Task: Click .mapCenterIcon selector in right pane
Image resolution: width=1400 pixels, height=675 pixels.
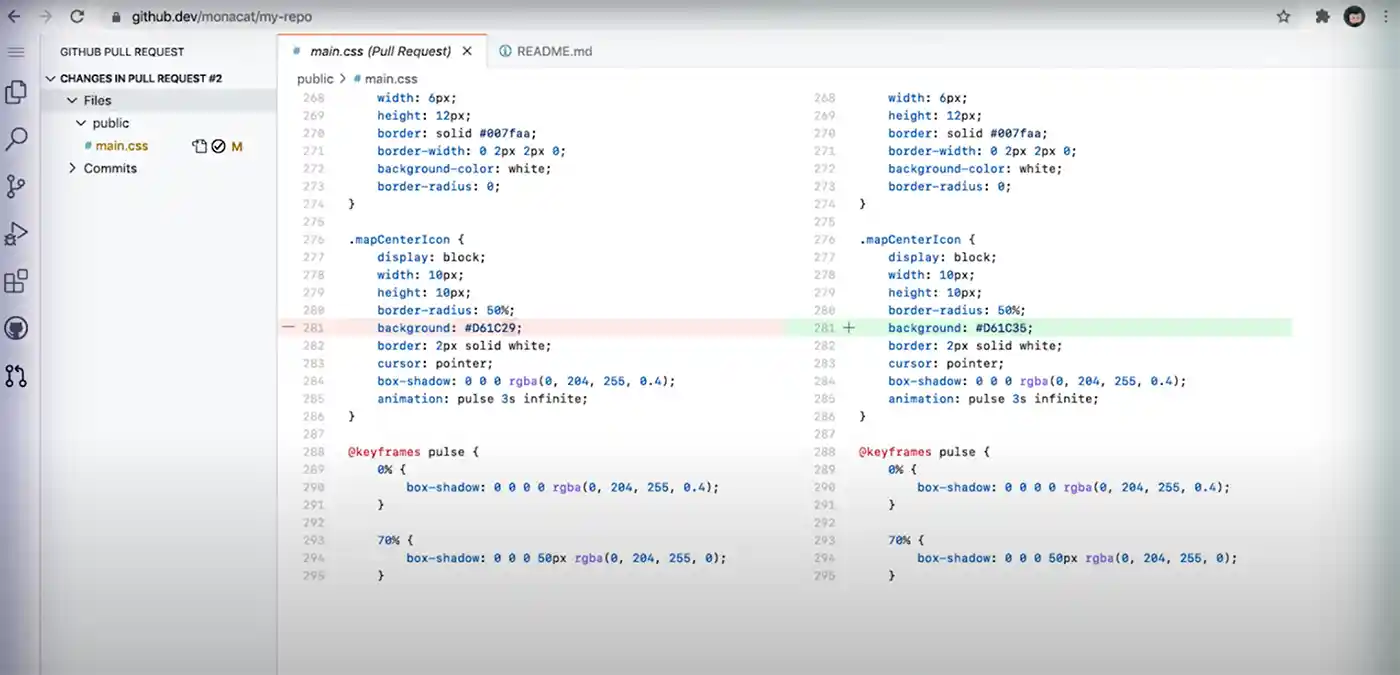Action: [x=909, y=240]
